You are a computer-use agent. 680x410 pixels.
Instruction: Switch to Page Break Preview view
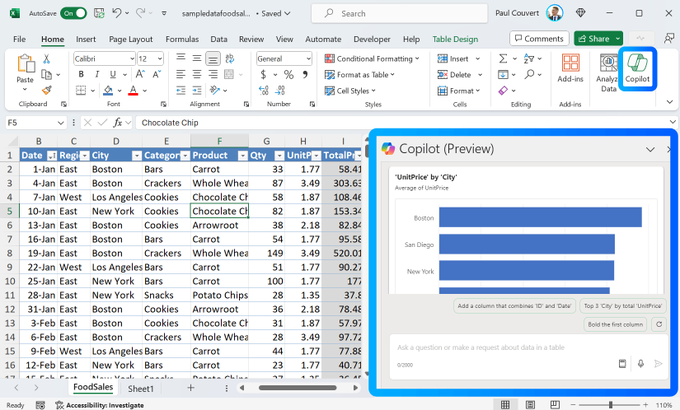555,405
